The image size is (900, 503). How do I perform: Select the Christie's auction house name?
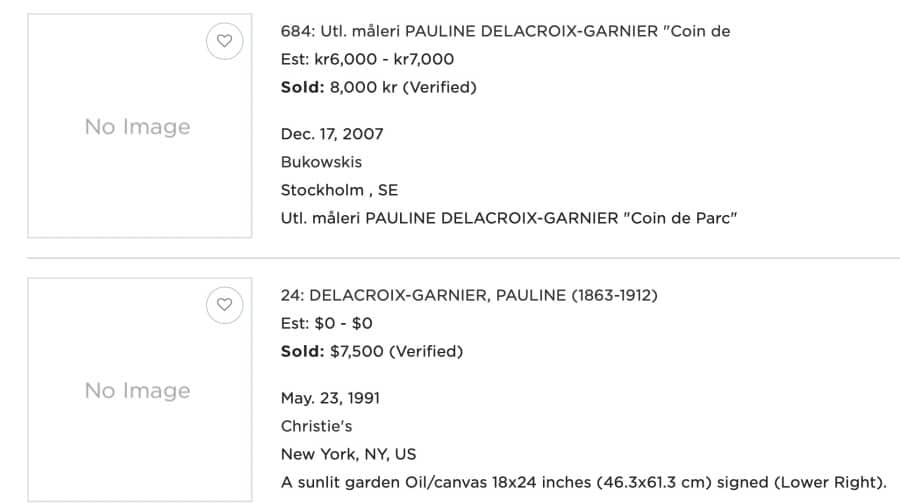coord(316,426)
